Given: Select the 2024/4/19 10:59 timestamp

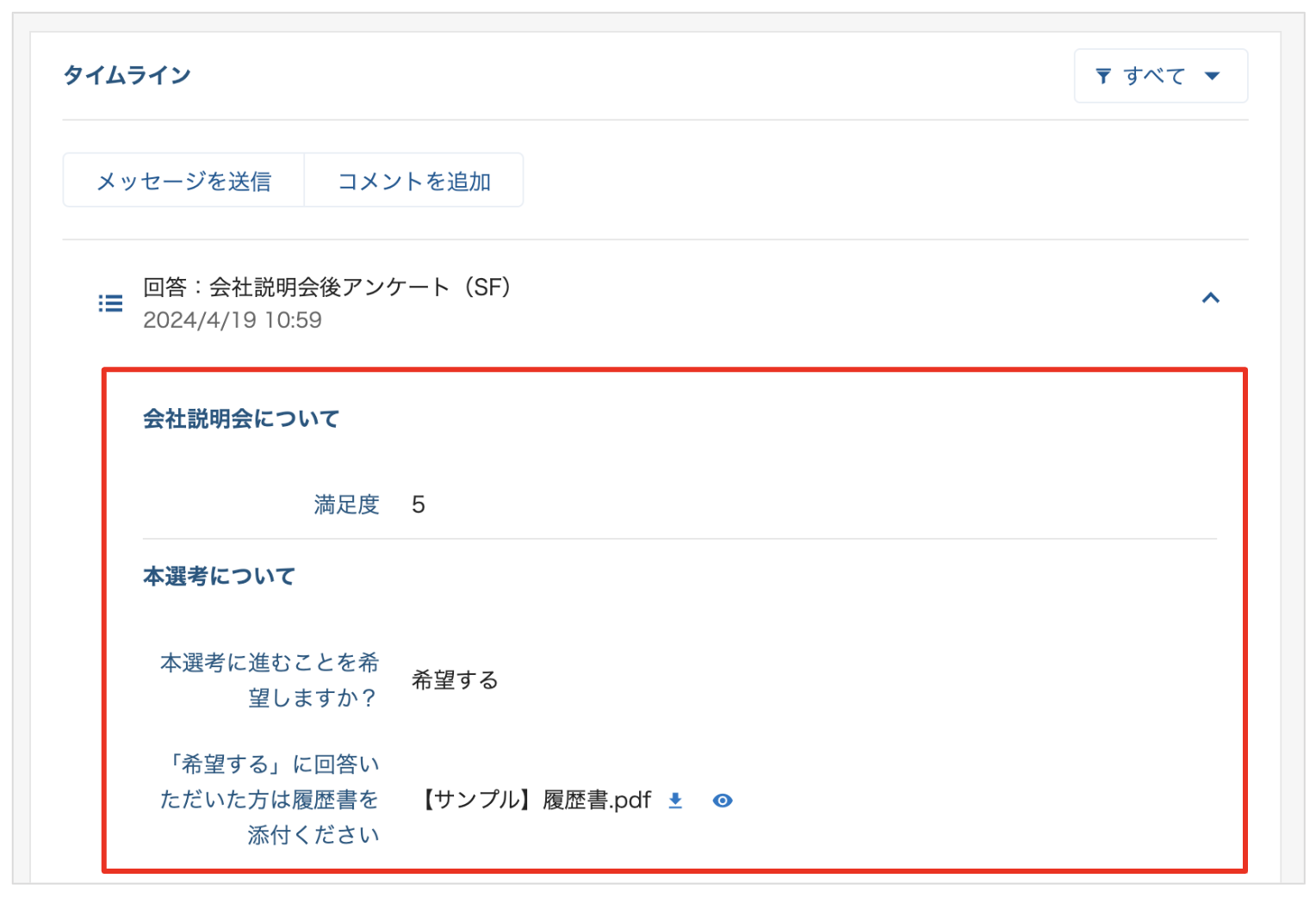Looking at the screenshot, I should click(233, 320).
